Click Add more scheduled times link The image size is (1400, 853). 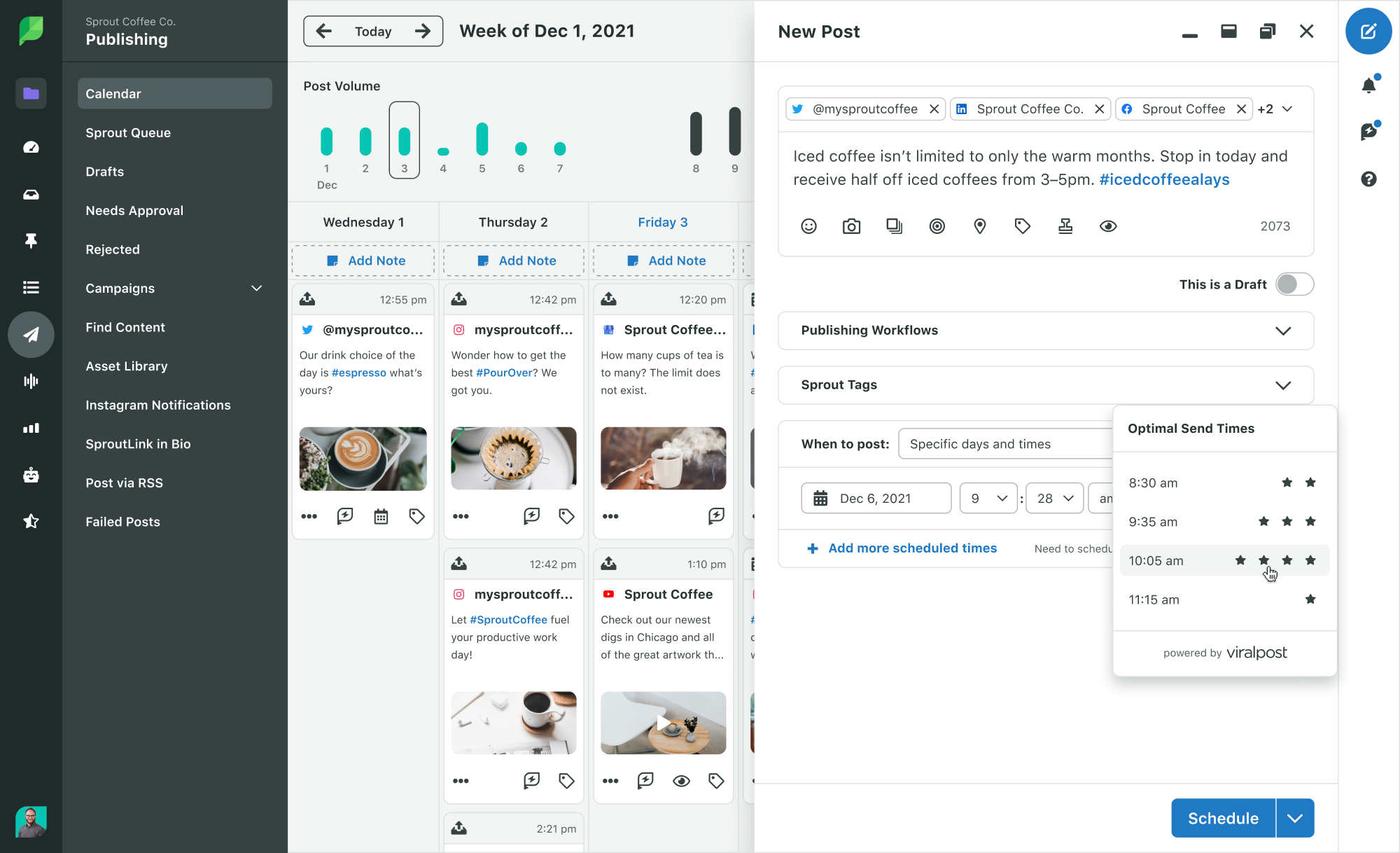click(902, 547)
